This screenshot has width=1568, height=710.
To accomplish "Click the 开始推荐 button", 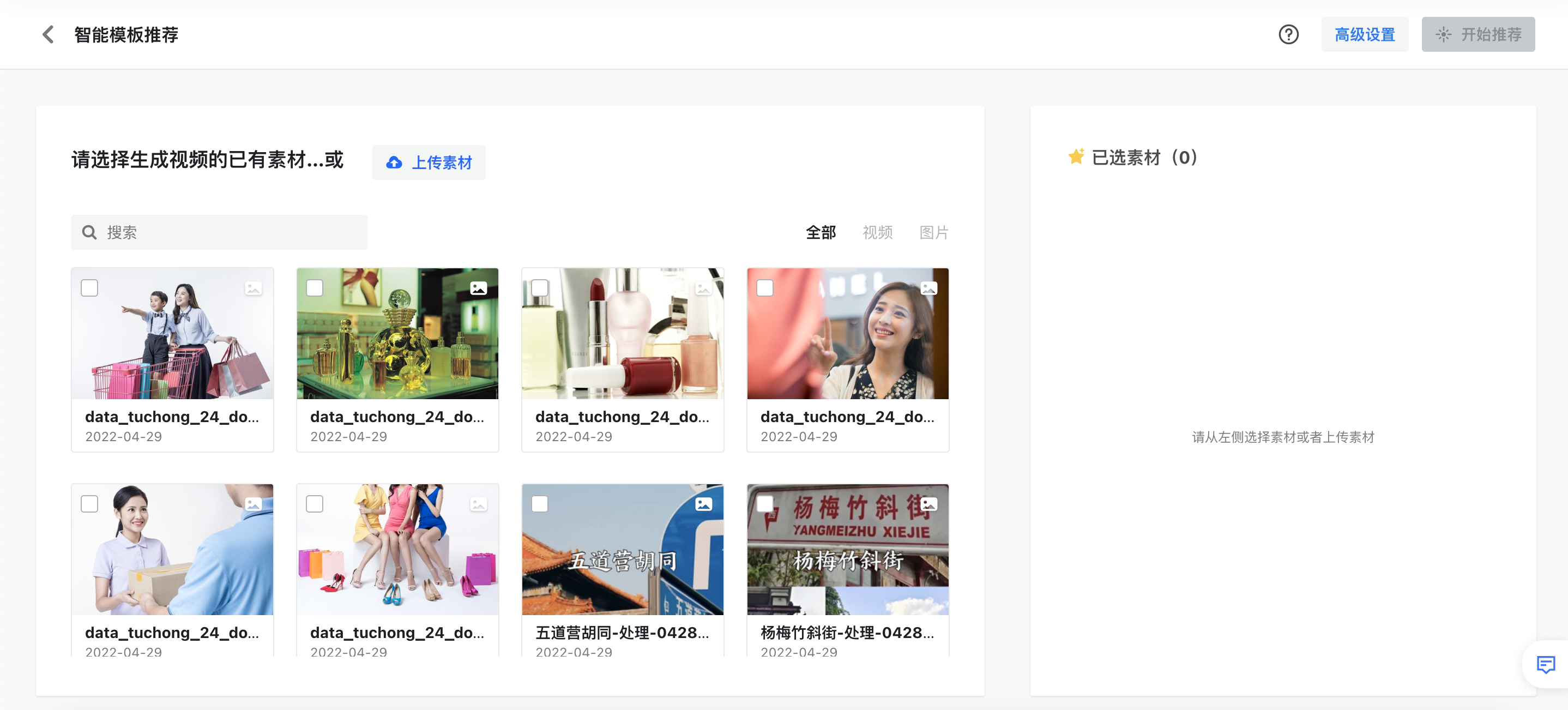I will coord(1478,35).
